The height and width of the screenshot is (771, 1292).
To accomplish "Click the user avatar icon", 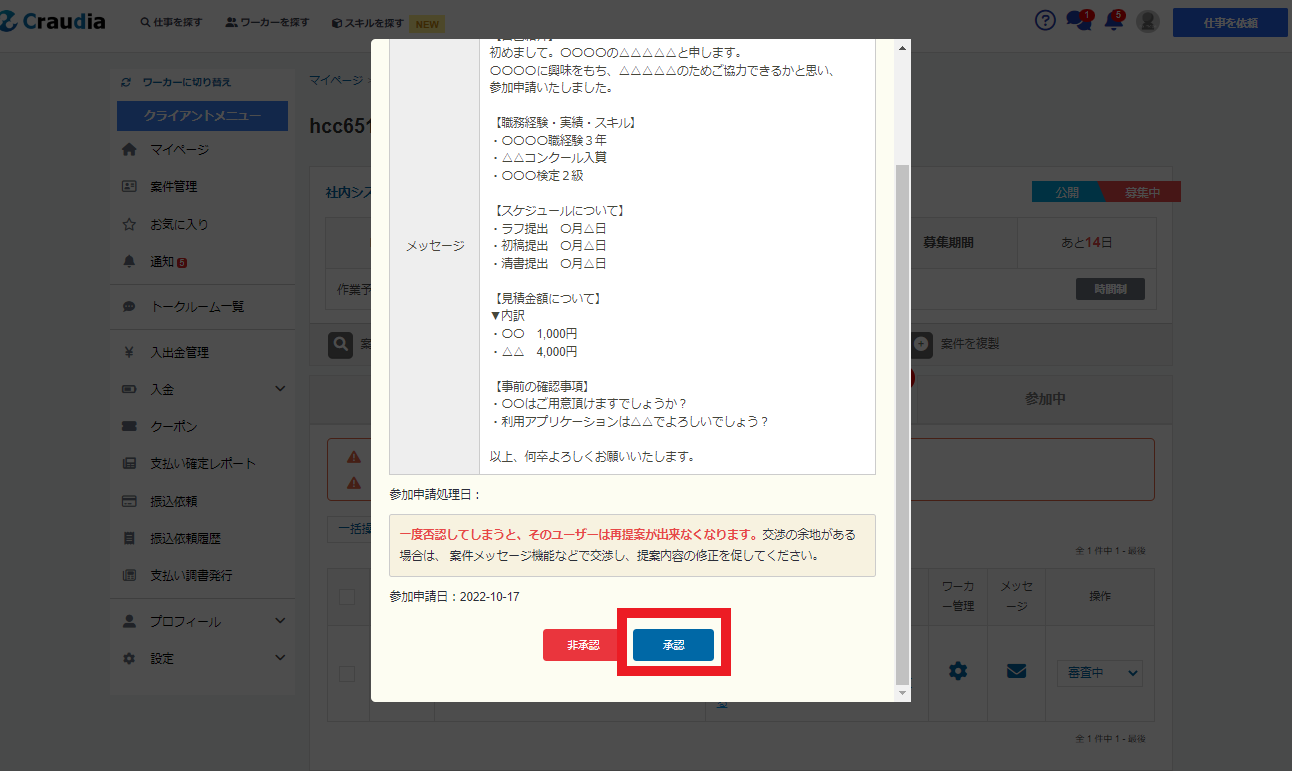I will click(1148, 22).
